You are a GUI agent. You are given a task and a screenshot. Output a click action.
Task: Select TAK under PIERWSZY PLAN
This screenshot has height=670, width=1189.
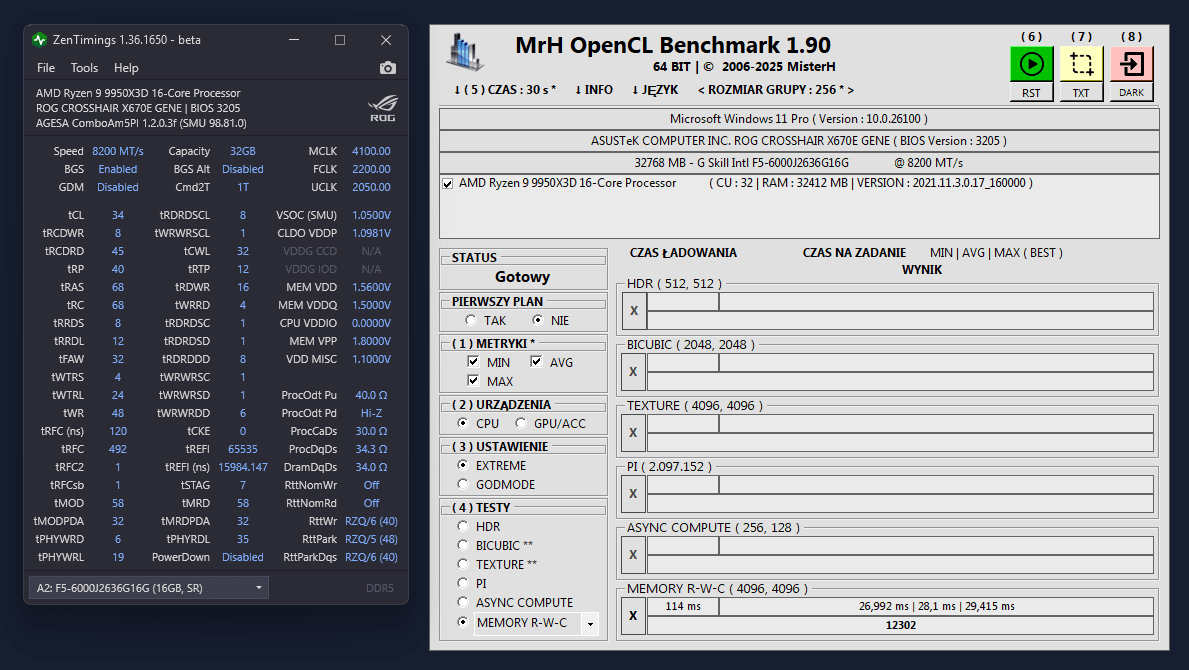pyautogui.click(x=471, y=320)
